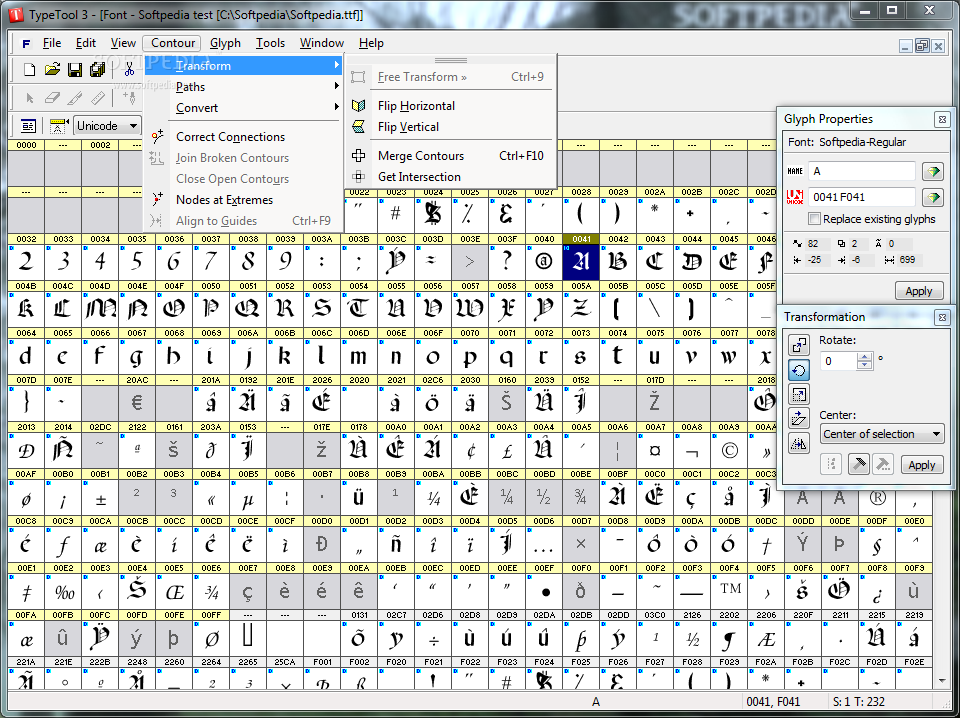
Task: Click the Flip Horizontal icon in submenu
Action: (359, 106)
